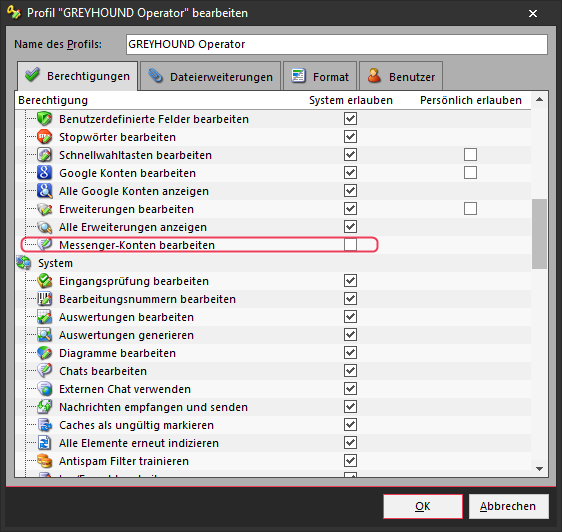Click the System erlauben column header
Viewport: 562px width, 532px height.
351,100
